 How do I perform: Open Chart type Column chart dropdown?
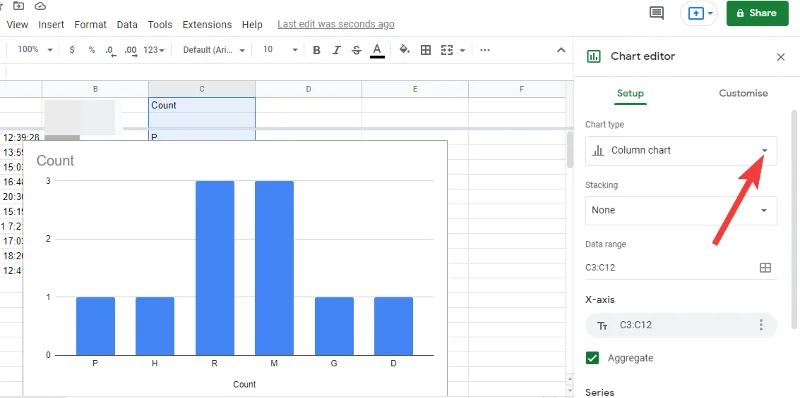point(681,151)
